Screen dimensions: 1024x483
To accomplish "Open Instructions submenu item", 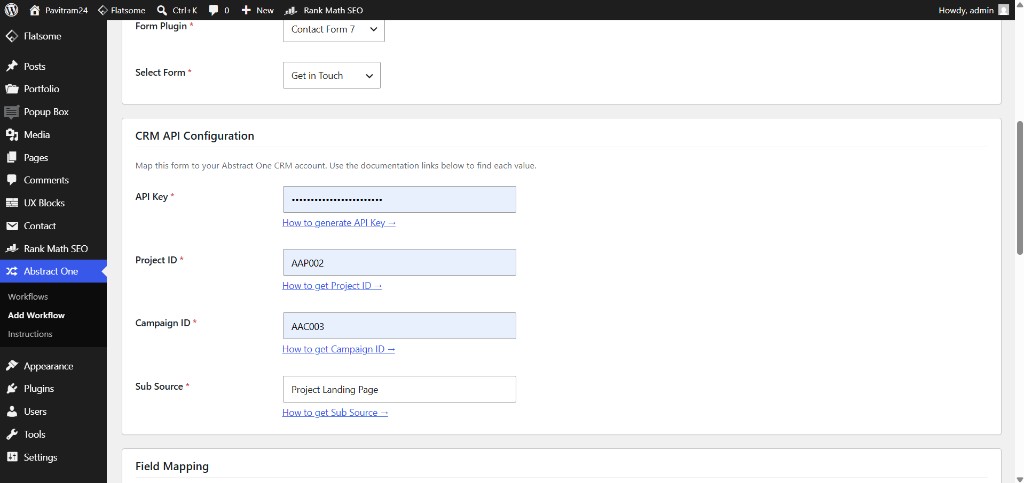I will coord(30,334).
